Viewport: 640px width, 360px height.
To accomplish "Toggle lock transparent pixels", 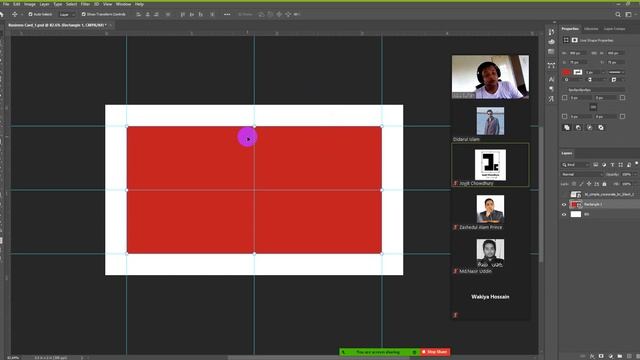I will pos(574,184).
